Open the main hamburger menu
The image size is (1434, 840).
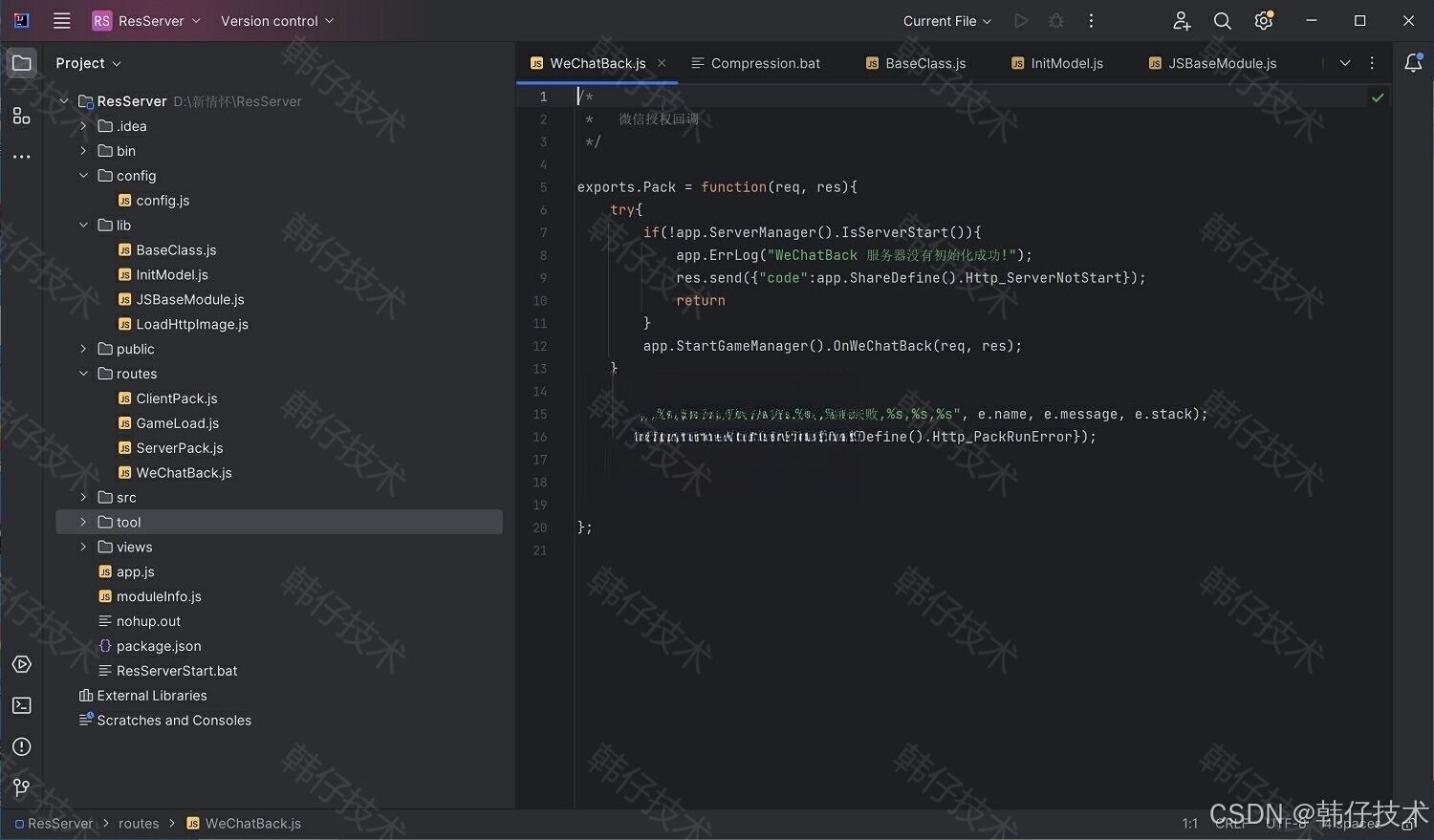62,20
